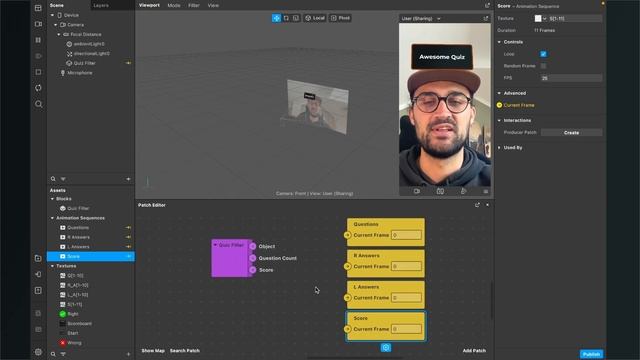This screenshot has height=360, width=640.
Task: Click Add Patch in Patch Editor
Action: pos(474,350)
